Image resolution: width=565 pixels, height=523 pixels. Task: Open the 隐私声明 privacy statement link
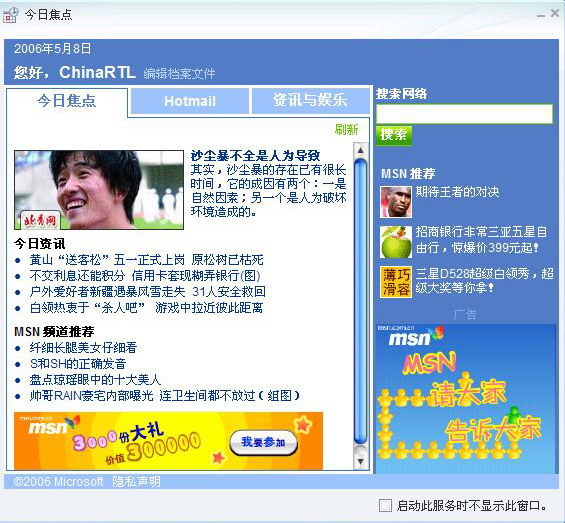coord(137,482)
